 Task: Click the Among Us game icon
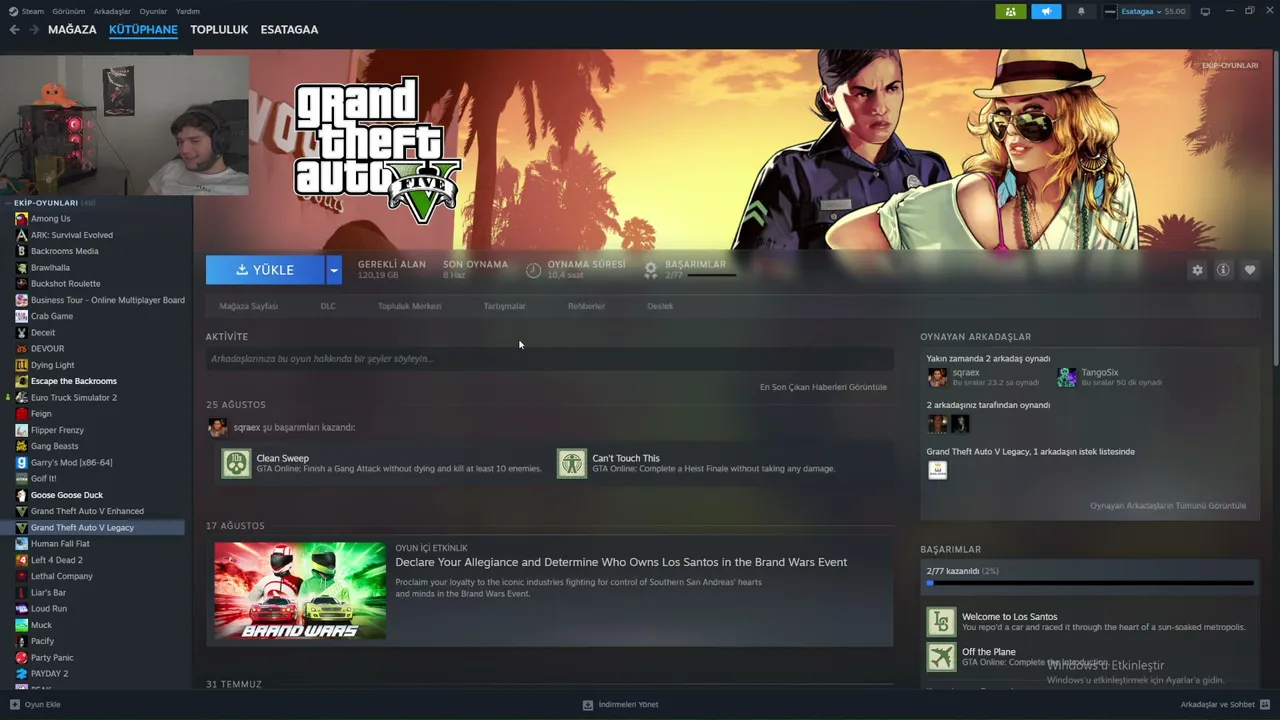tap(21, 219)
